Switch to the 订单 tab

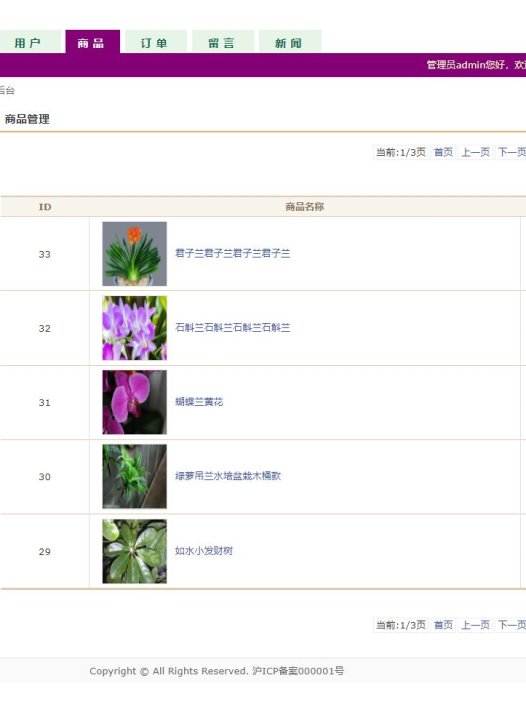pos(155,42)
